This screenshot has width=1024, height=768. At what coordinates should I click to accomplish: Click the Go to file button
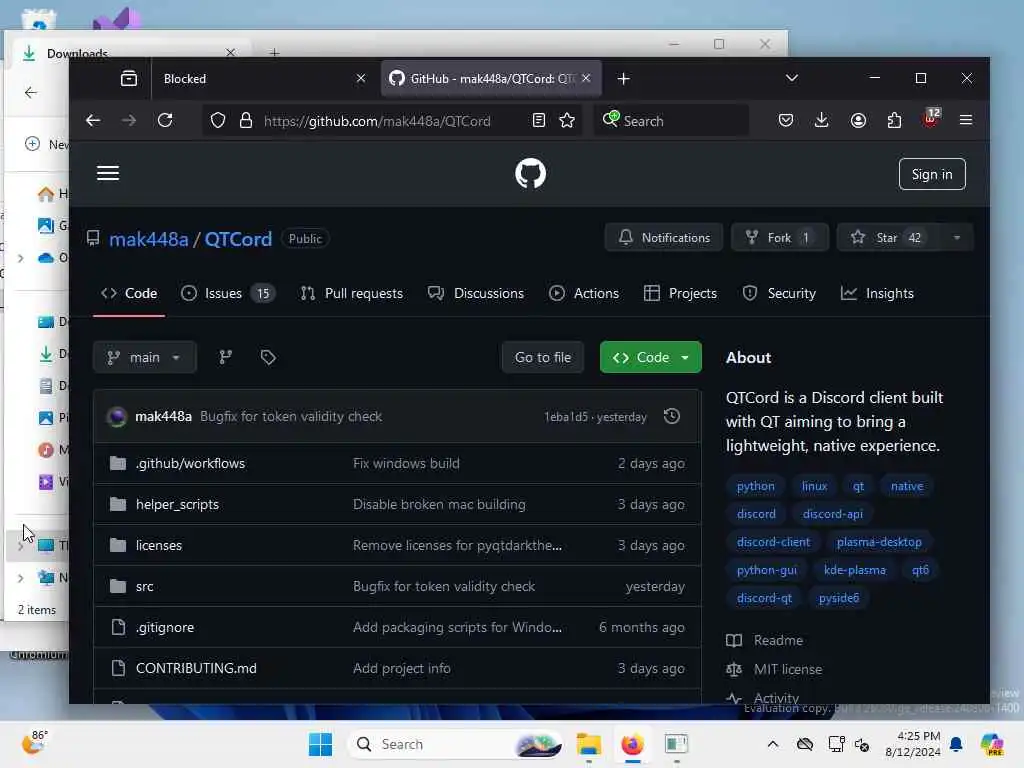(543, 357)
